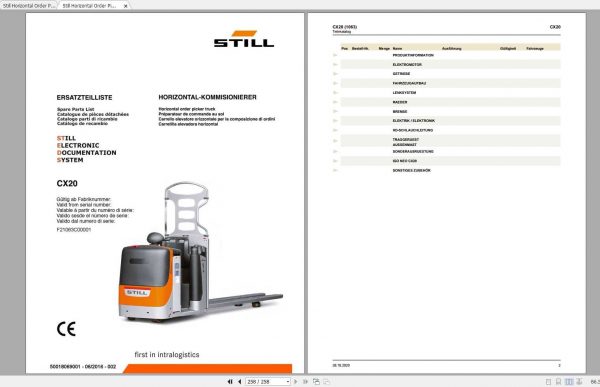The image size is (600, 387).
Task: Go to the previous page
Action: coord(240,382)
